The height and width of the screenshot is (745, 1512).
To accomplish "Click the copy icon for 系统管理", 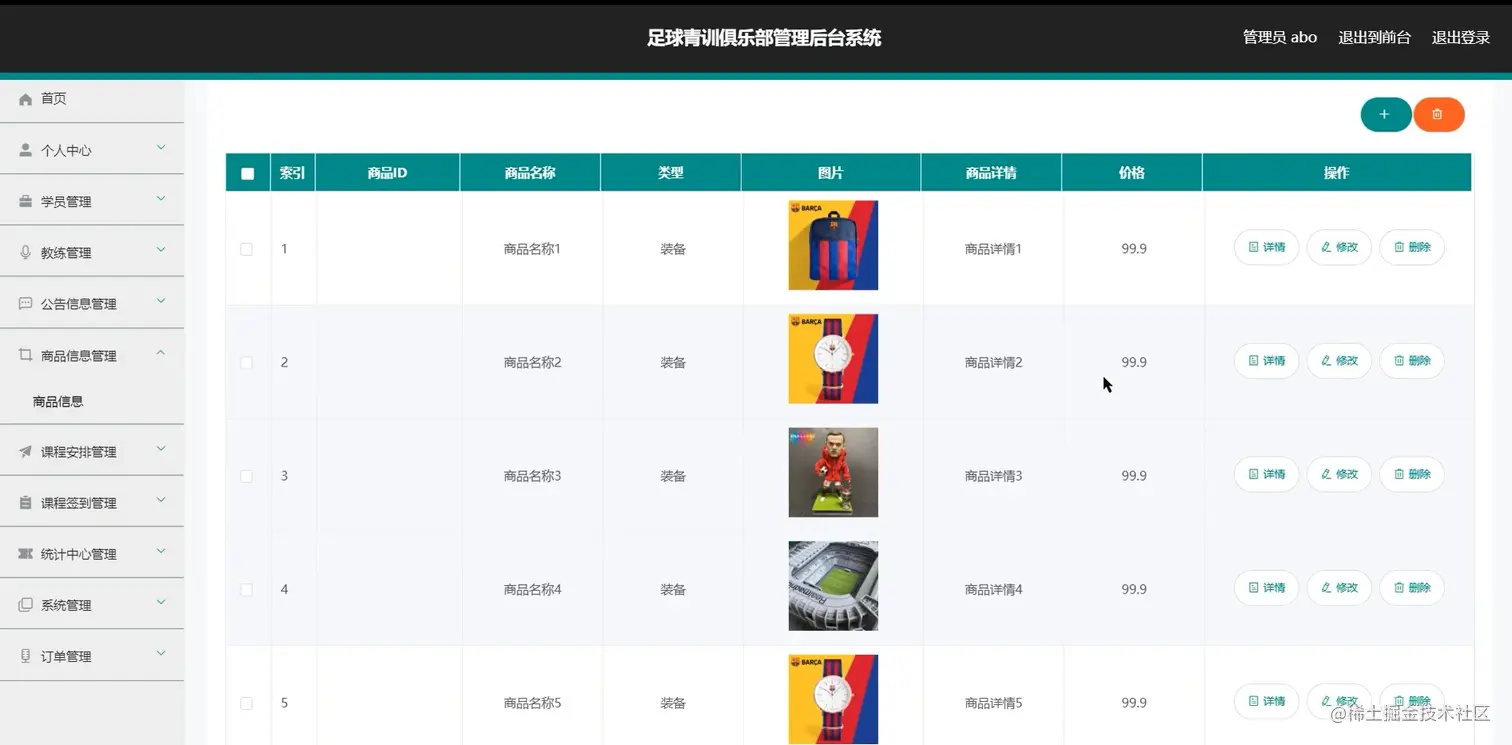I will pyautogui.click(x=26, y=604).
